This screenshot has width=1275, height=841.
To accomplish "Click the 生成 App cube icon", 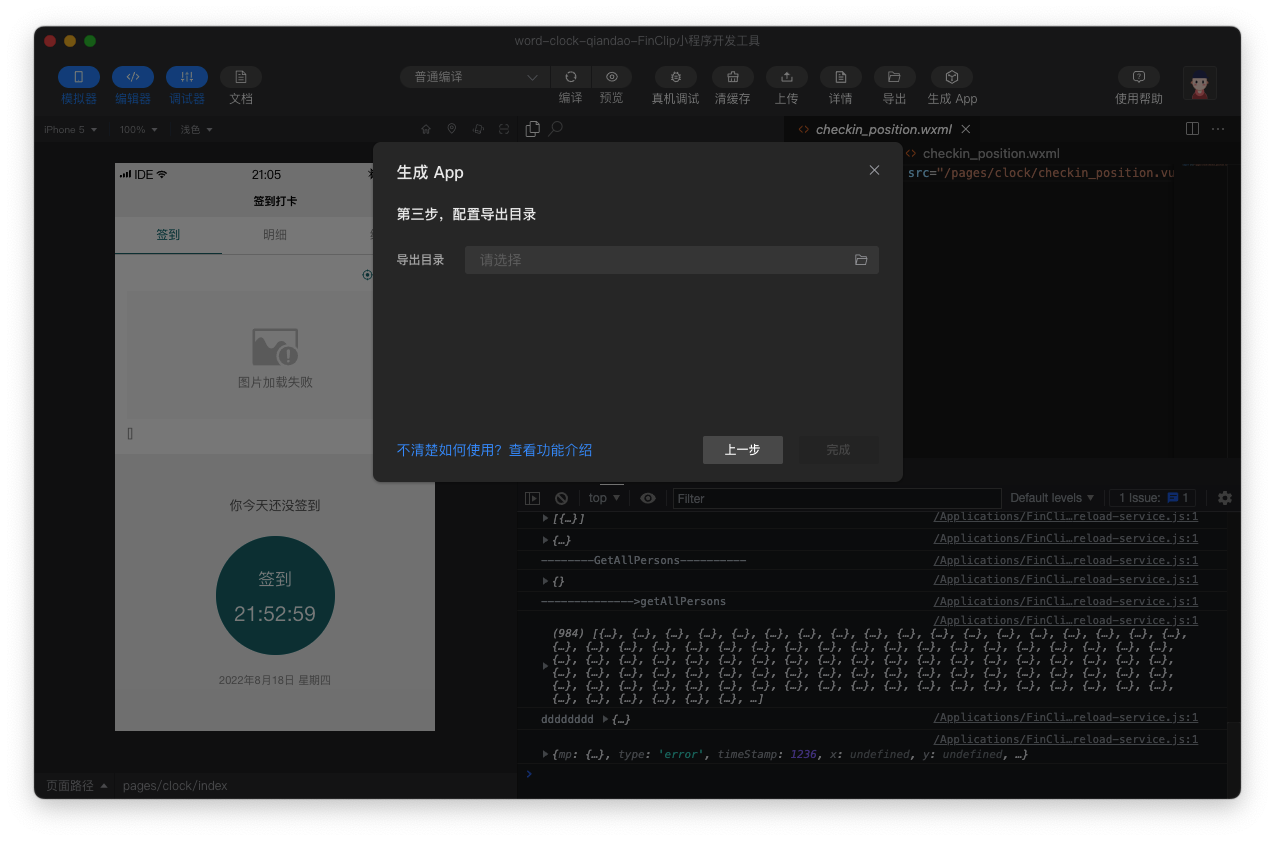I will [952, 77].
